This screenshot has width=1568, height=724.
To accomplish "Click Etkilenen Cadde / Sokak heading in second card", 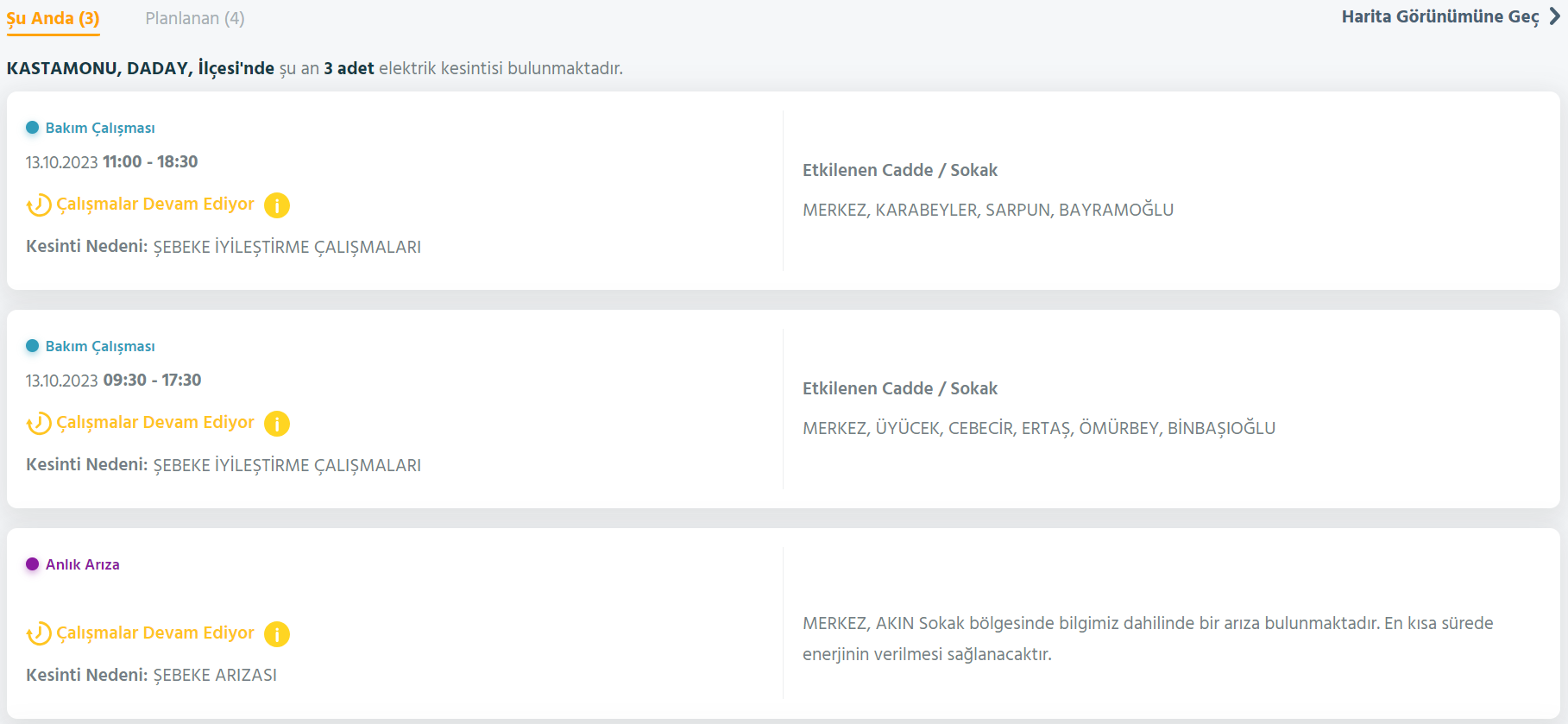I will [900, 388].
